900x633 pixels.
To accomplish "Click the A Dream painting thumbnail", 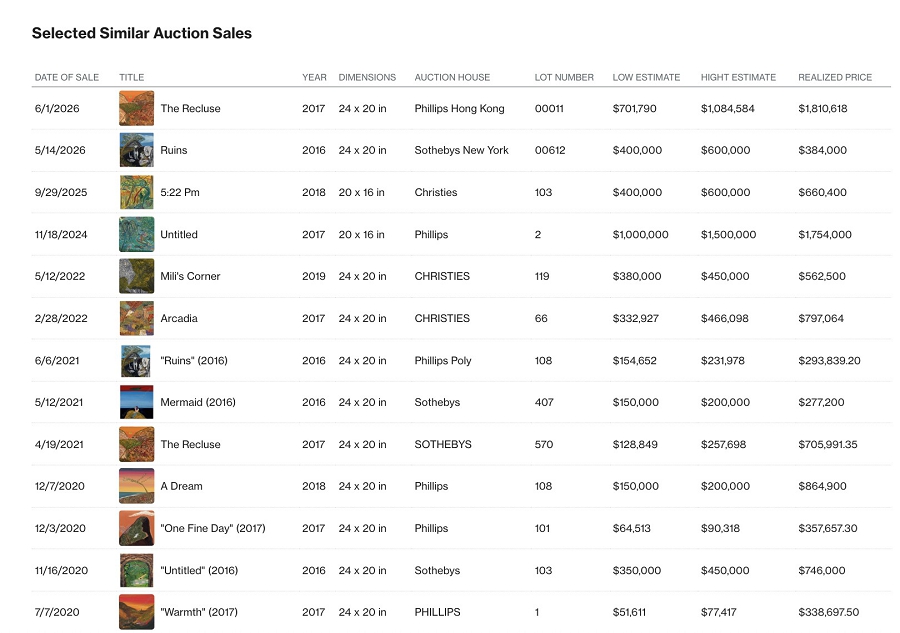I will pyautogui.click(x=137, y=486).
